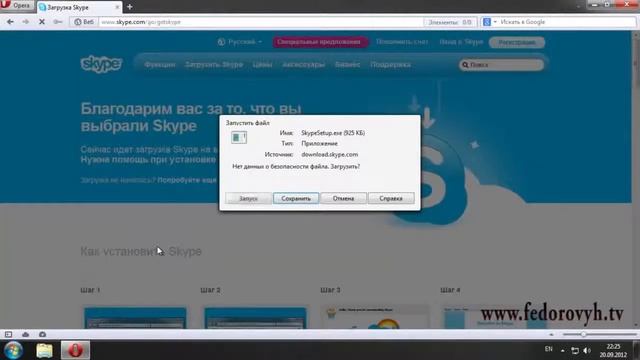Screen dimensions: 640x360
Task: Click the Веб site badge
Action: [84, 22]
